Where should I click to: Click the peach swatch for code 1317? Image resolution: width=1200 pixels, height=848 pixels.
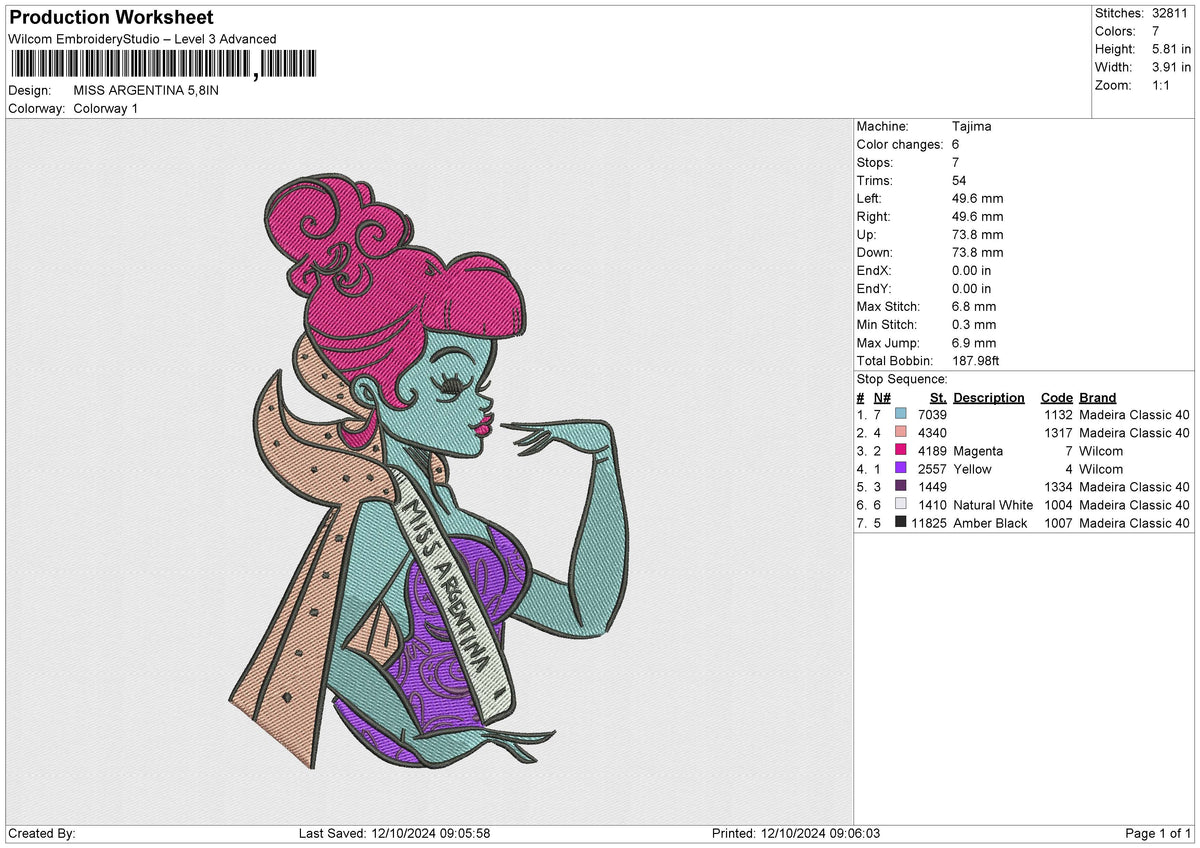(901, 432)
